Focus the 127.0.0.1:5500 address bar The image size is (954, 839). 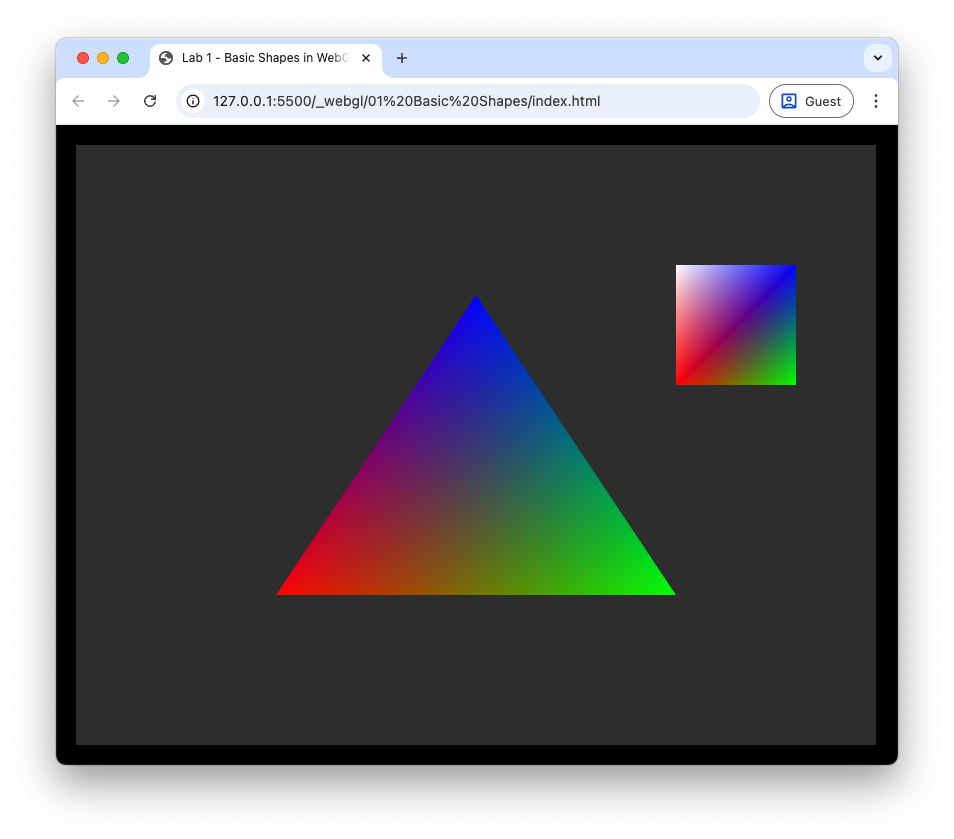click(450, 101)
